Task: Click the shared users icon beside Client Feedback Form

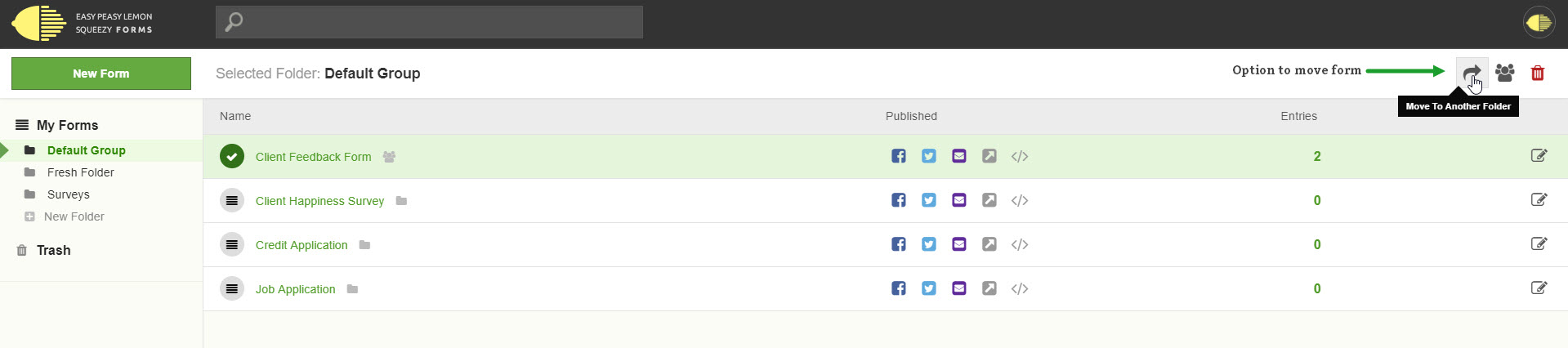Action: coord(389,157)
